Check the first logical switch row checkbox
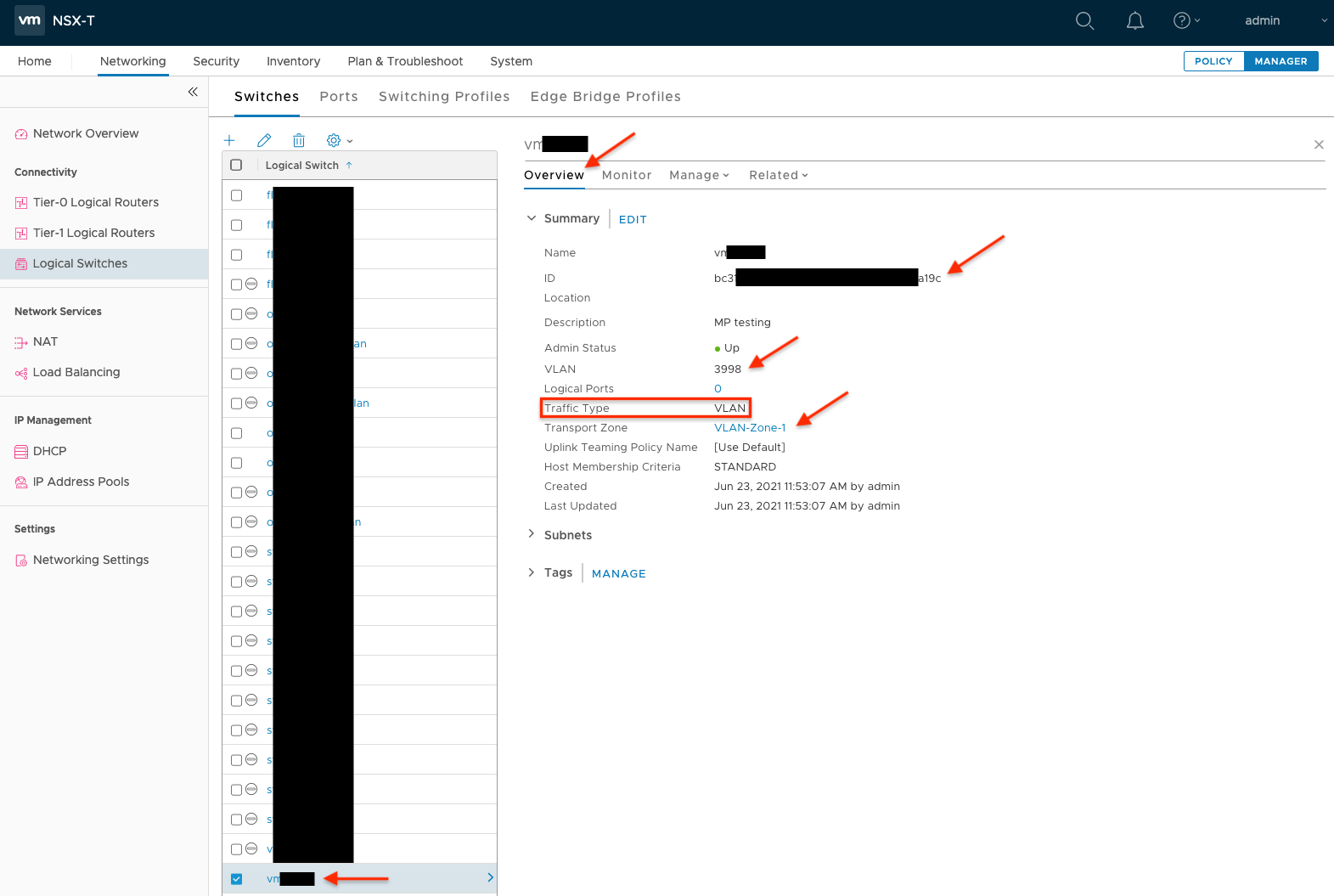The image size is (1334, 896). (237, 195)
